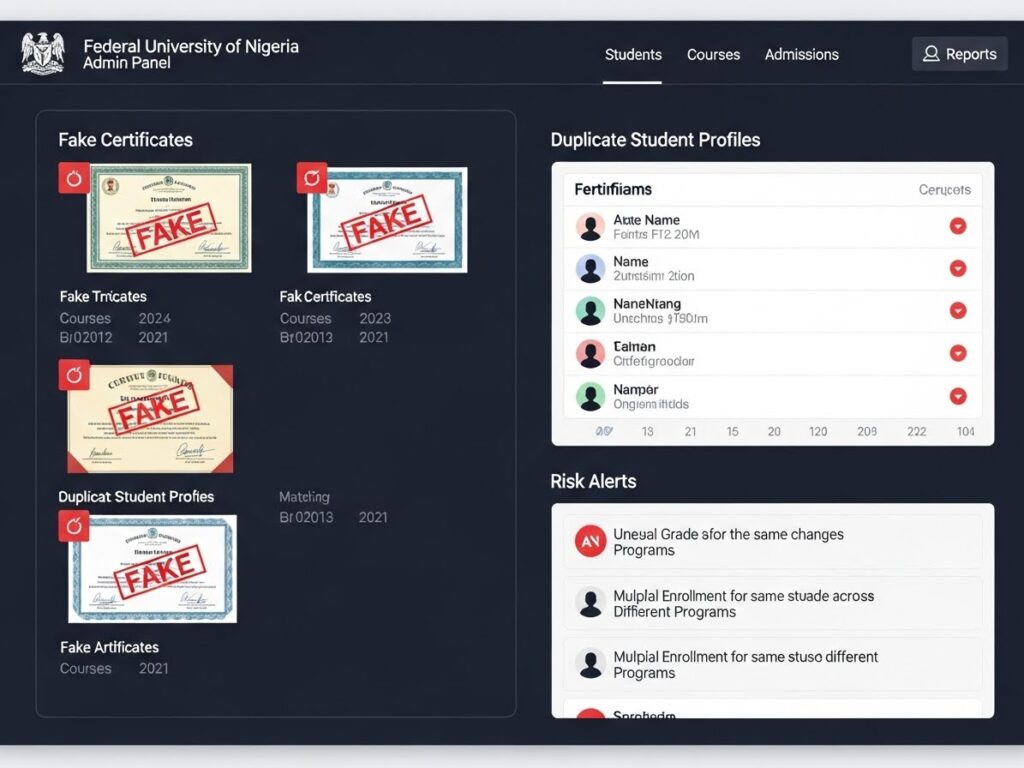Click the Reports button
The width and height of the screenshot is (1024, 768).
959,53
